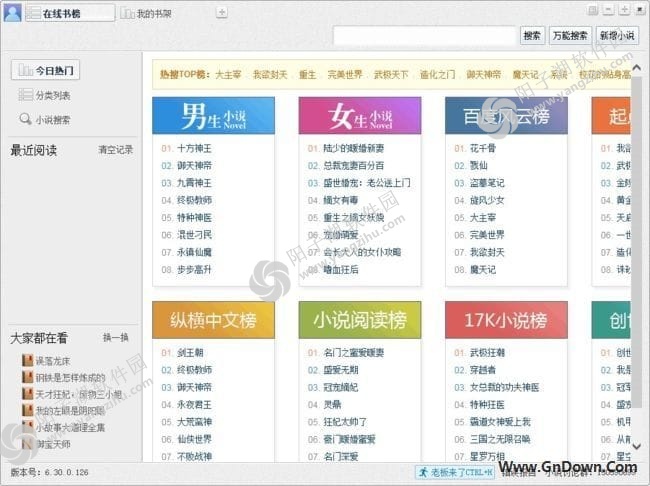This screenshot has width=650, height=486.
Task: Open novel 雄风少女
Action: click(487, 200)
